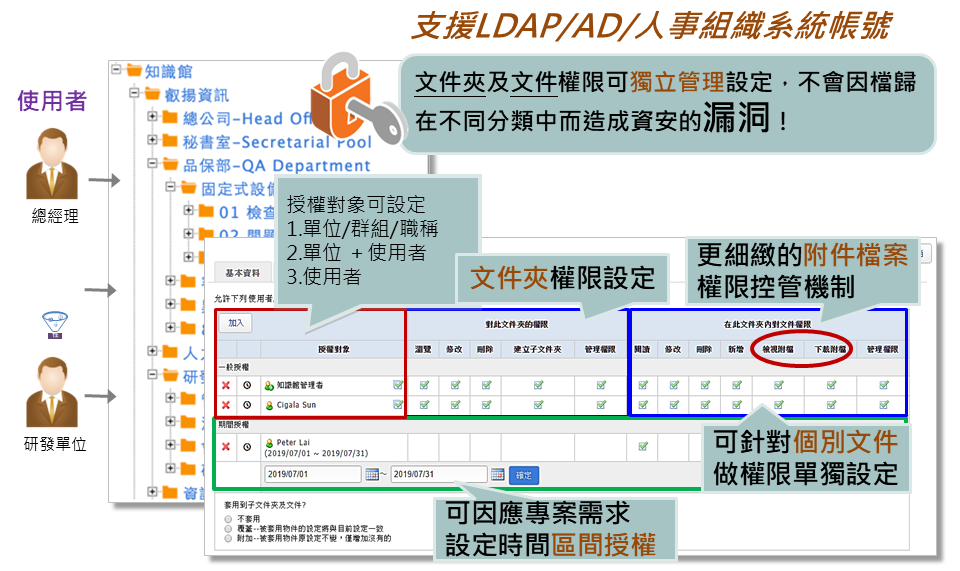Screen dimensions: 960x571
Task: Click the end date field 2019/07/31
Action: [439, 474]
